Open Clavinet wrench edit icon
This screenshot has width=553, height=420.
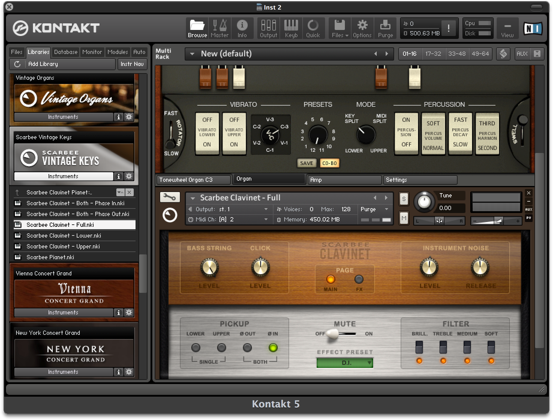point(170,197)
